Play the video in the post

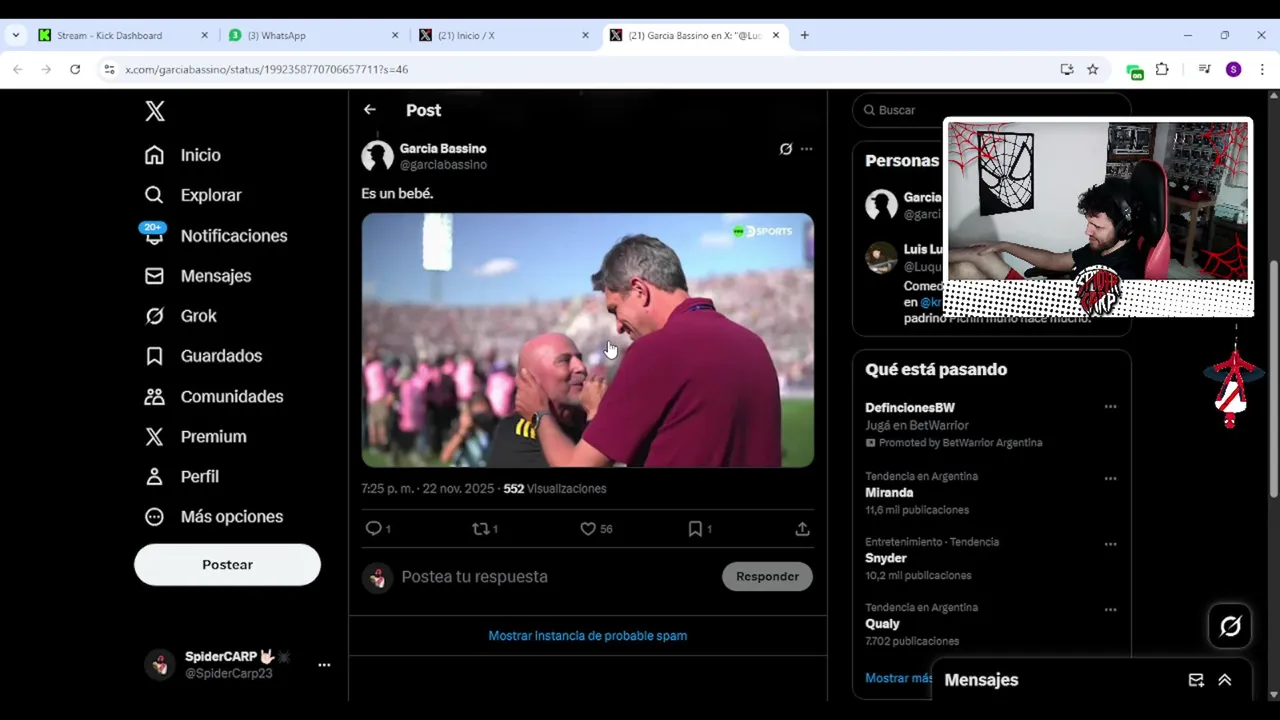coord(587,340)
